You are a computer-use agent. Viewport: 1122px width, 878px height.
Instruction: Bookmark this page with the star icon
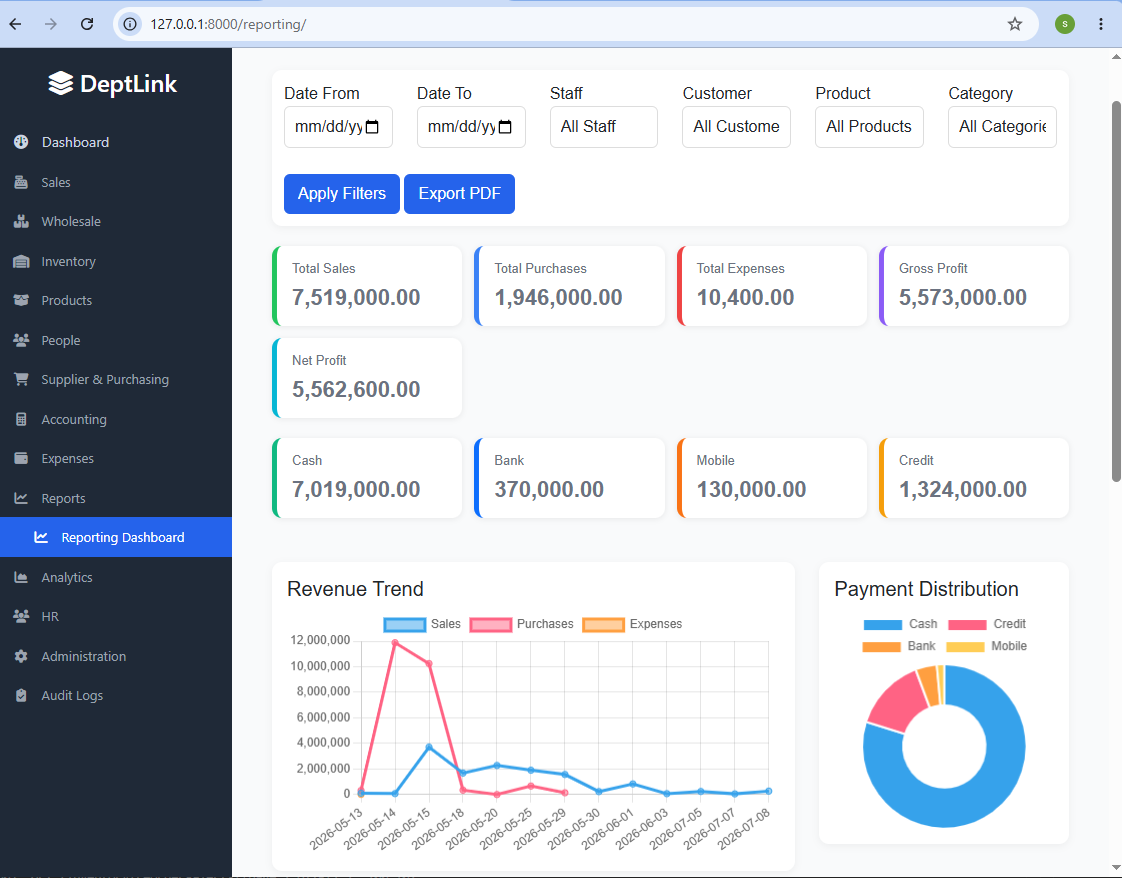click(1015, 24)
